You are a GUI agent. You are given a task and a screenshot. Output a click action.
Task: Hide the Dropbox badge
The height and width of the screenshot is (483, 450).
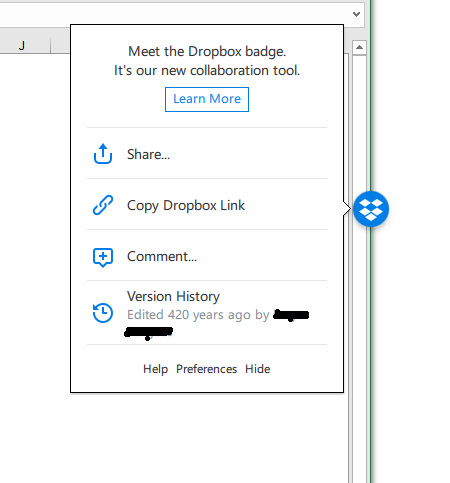point(257,369)
